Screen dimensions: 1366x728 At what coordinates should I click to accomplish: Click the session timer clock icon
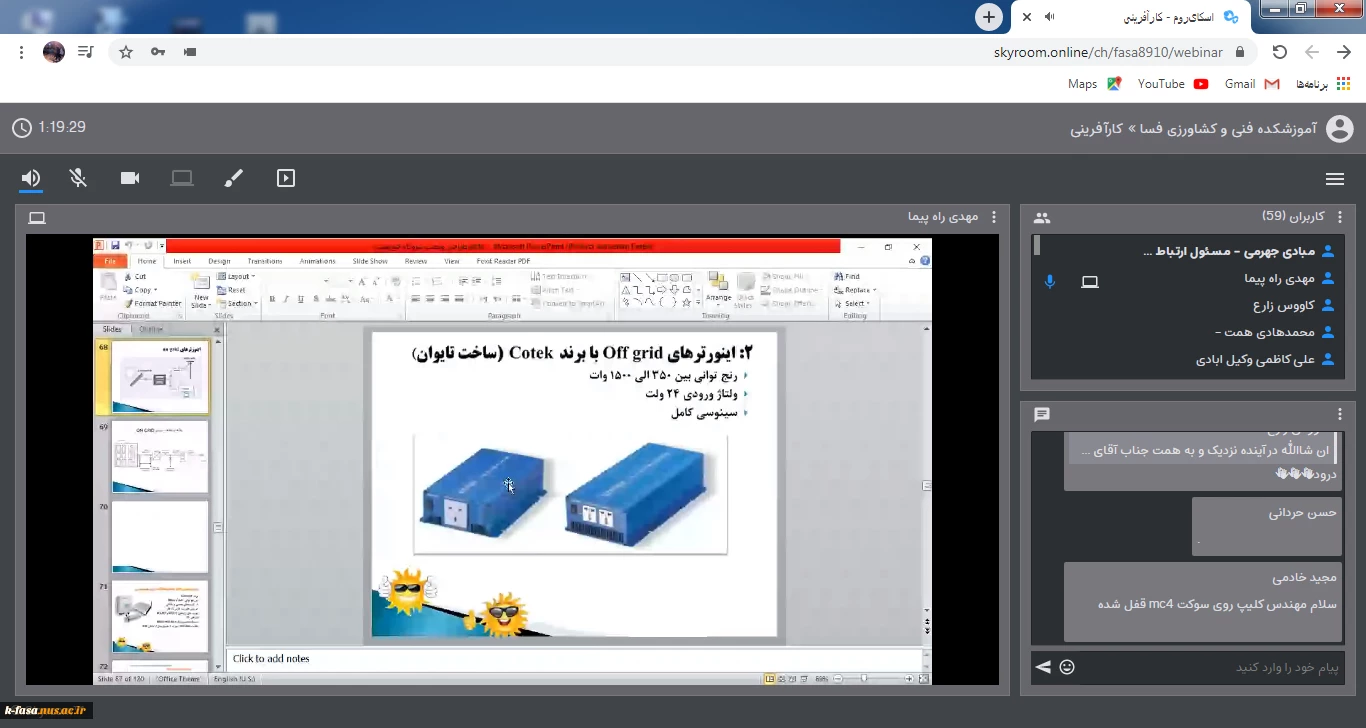point(22,128)
